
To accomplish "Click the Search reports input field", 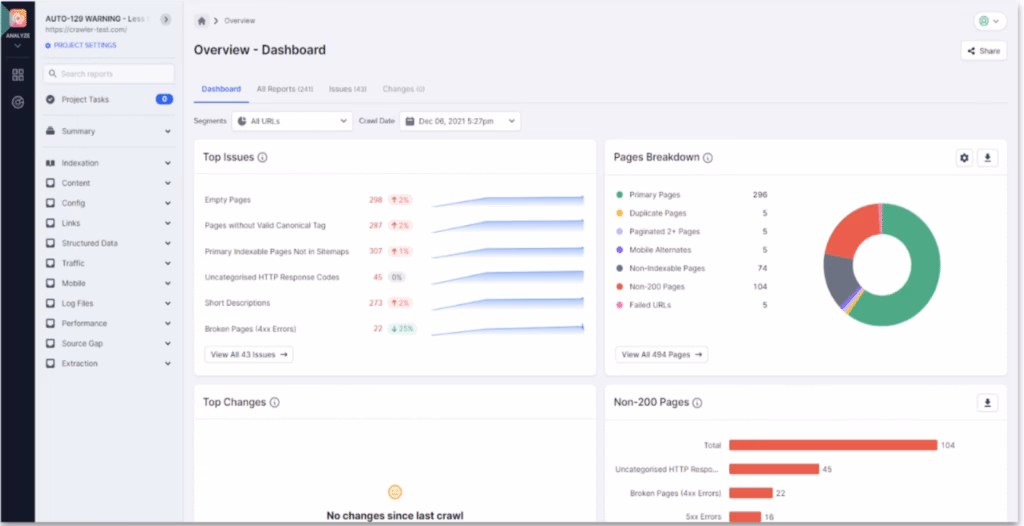I will pos(109,74).
